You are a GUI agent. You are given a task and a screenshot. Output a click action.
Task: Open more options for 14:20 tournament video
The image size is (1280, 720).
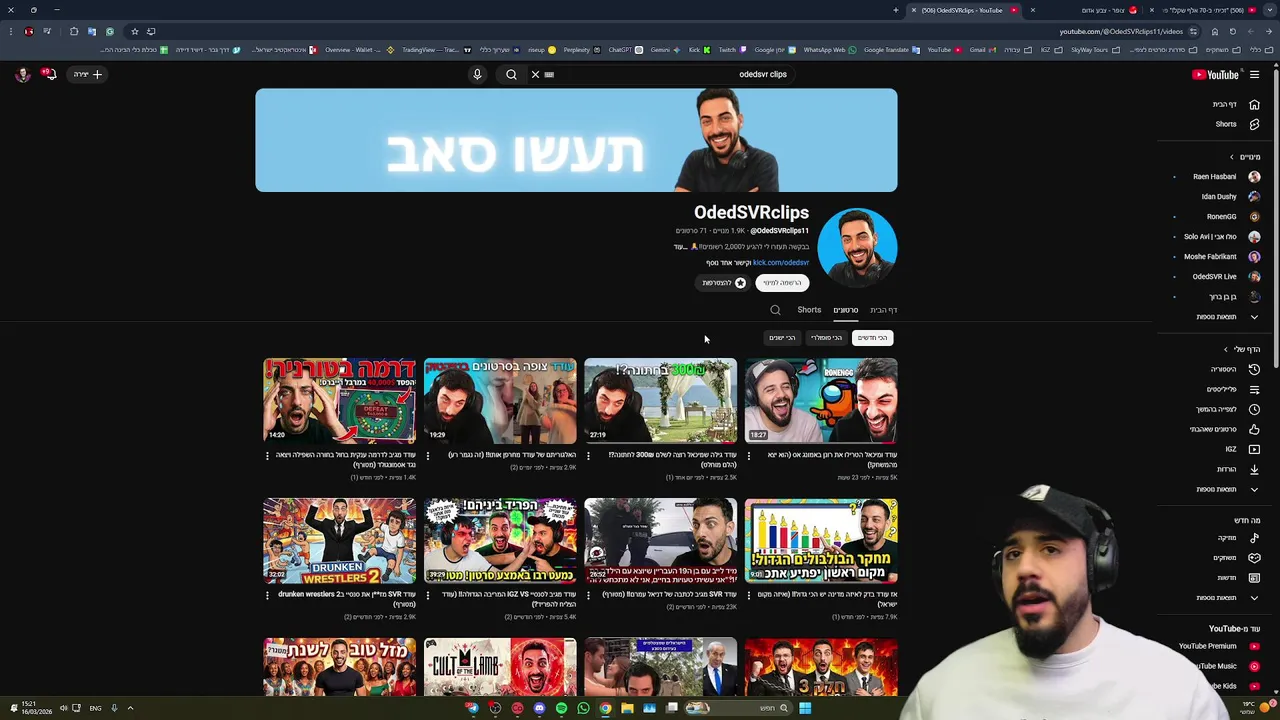[x=267, y=455]
